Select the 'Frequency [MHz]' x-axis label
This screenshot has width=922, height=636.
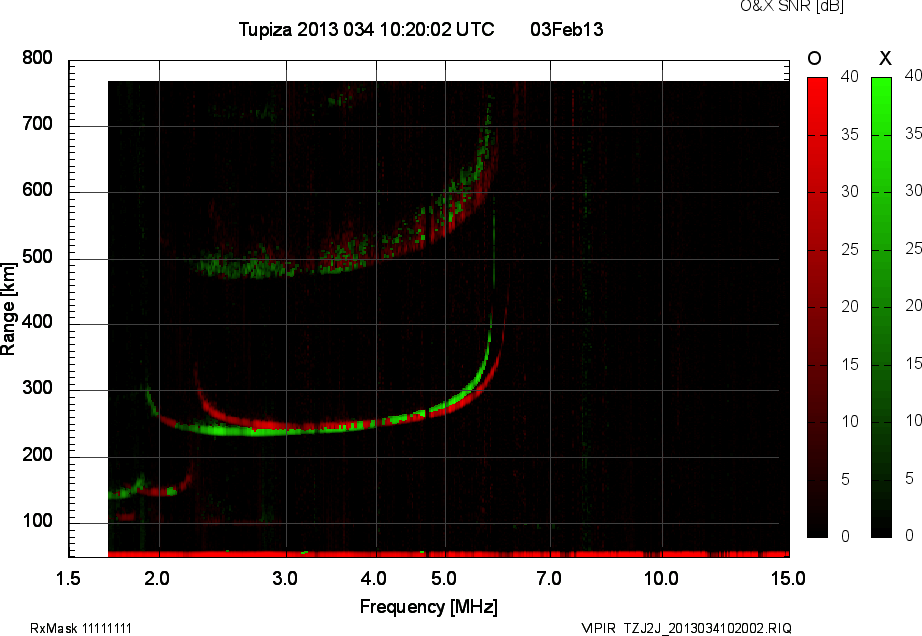428,607
